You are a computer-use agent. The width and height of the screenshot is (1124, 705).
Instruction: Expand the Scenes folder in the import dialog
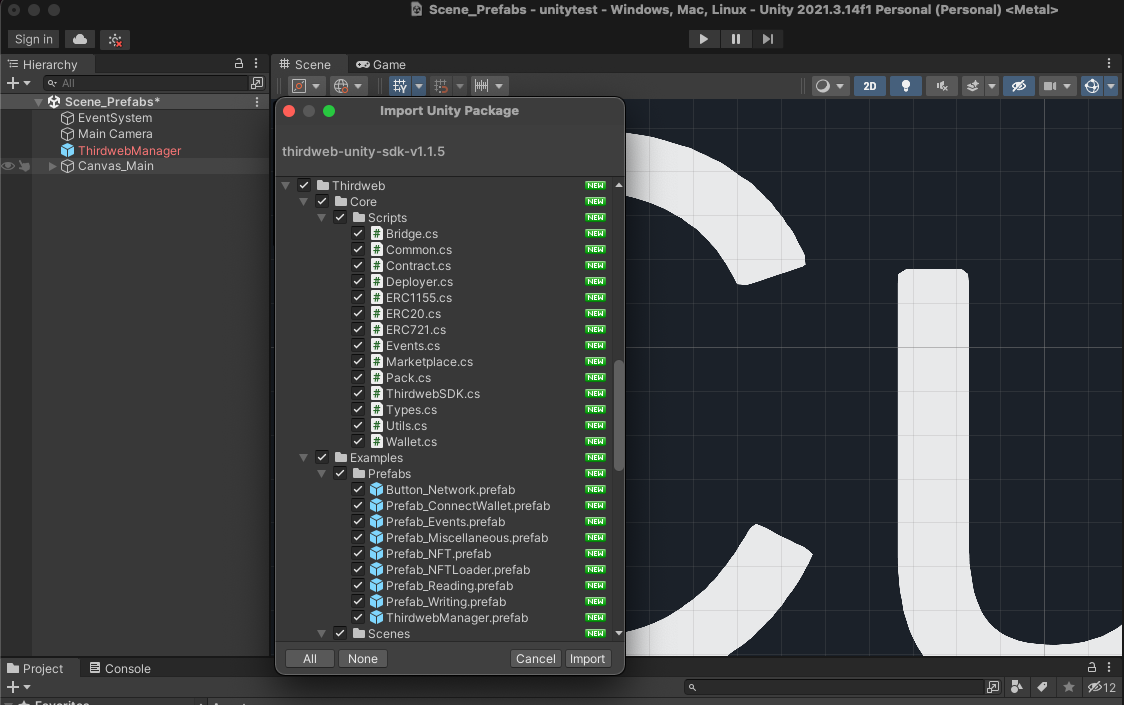point(321,633)
